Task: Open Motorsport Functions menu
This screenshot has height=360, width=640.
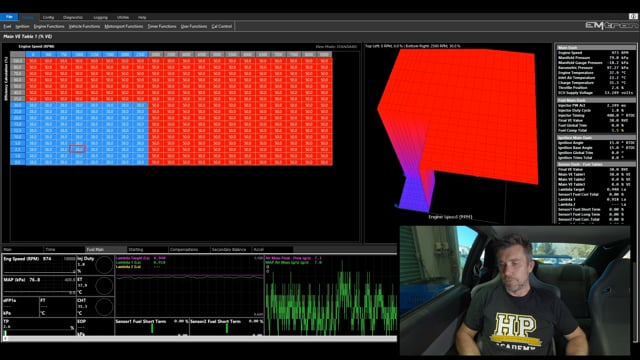Action: (124, 26)
